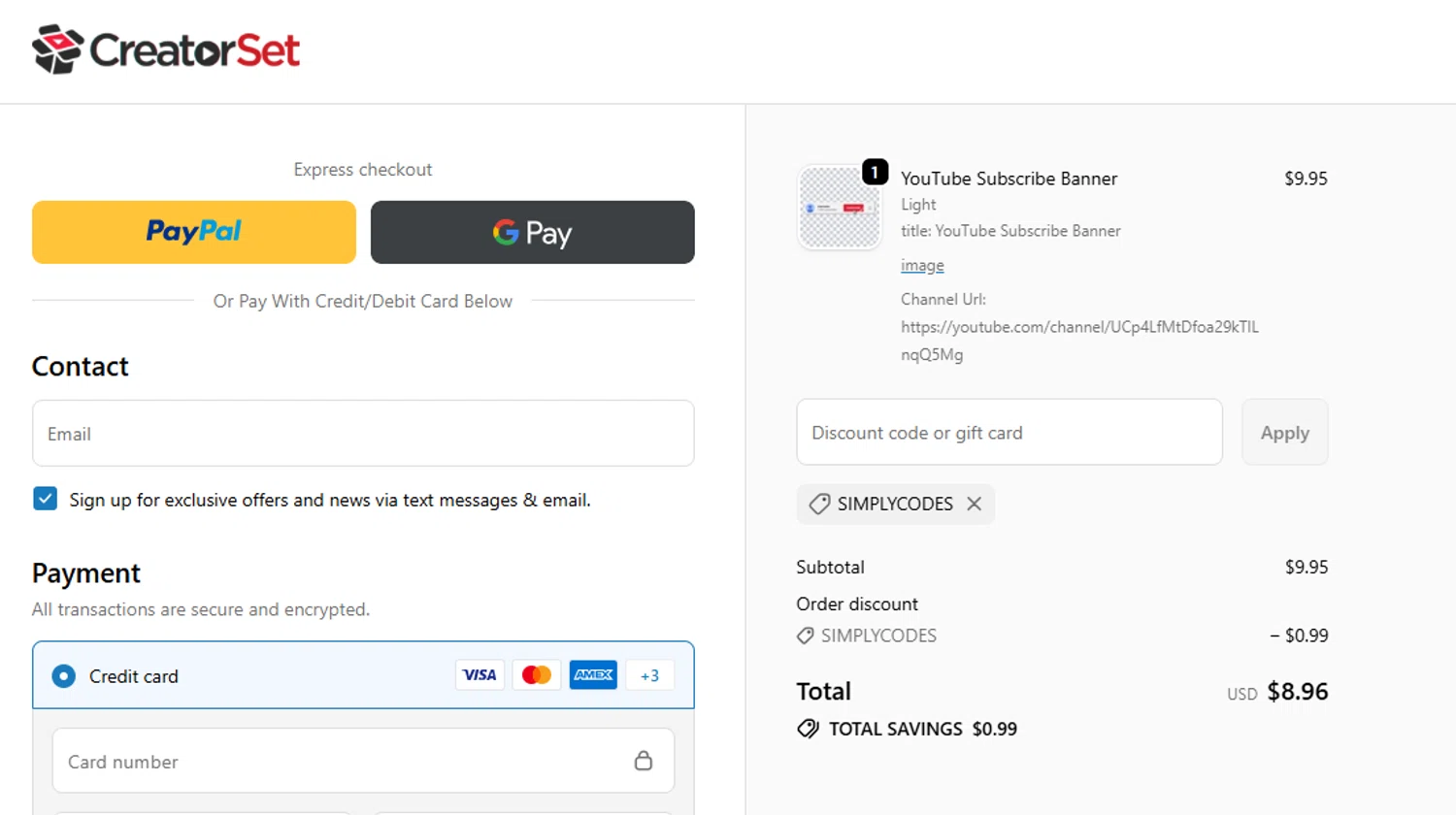This screenshot has height=815, width=1456.
Task: Click the Apply discount button
Action: (x=1285, y=433)
